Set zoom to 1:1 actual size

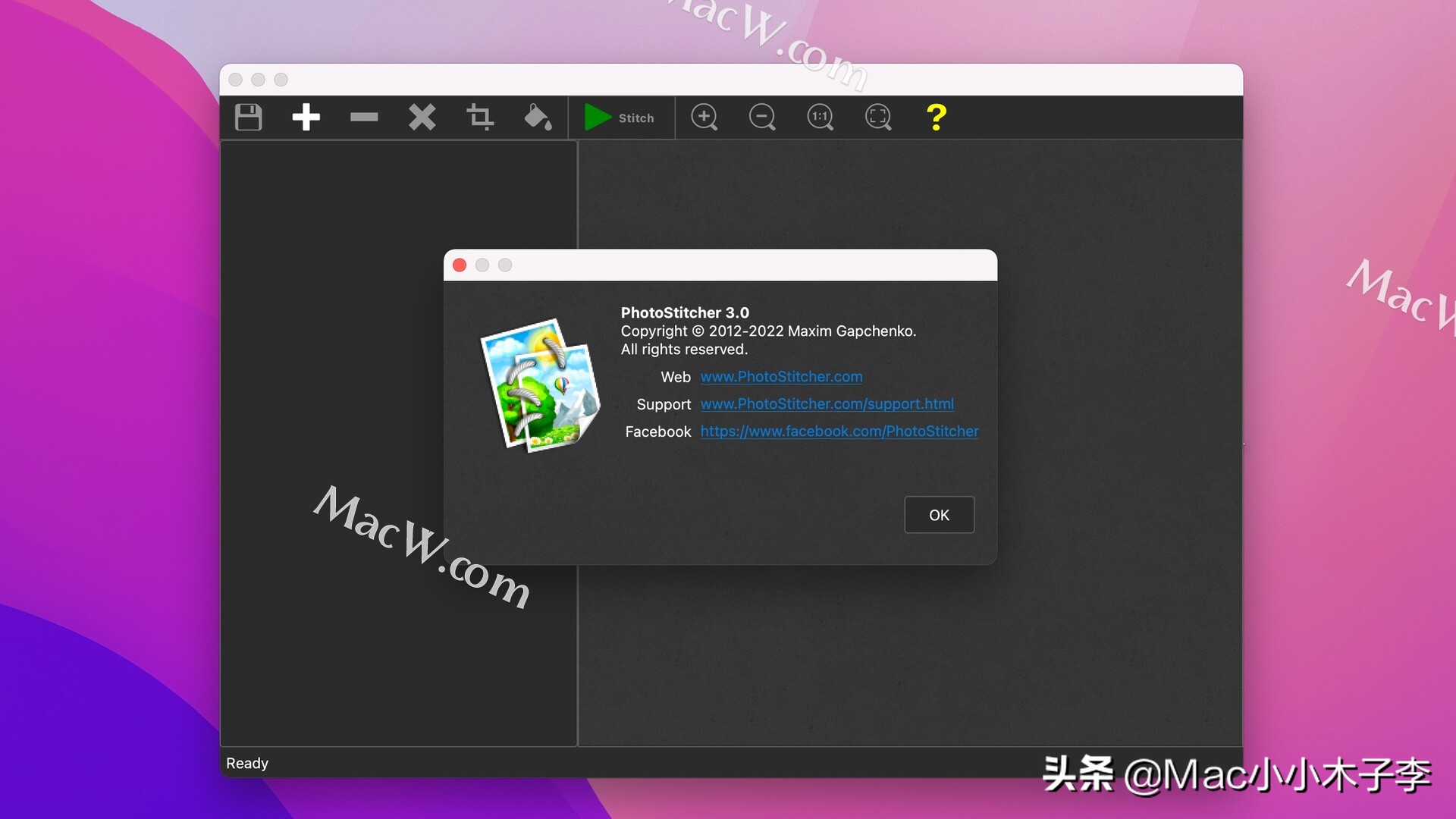[820, 118]
